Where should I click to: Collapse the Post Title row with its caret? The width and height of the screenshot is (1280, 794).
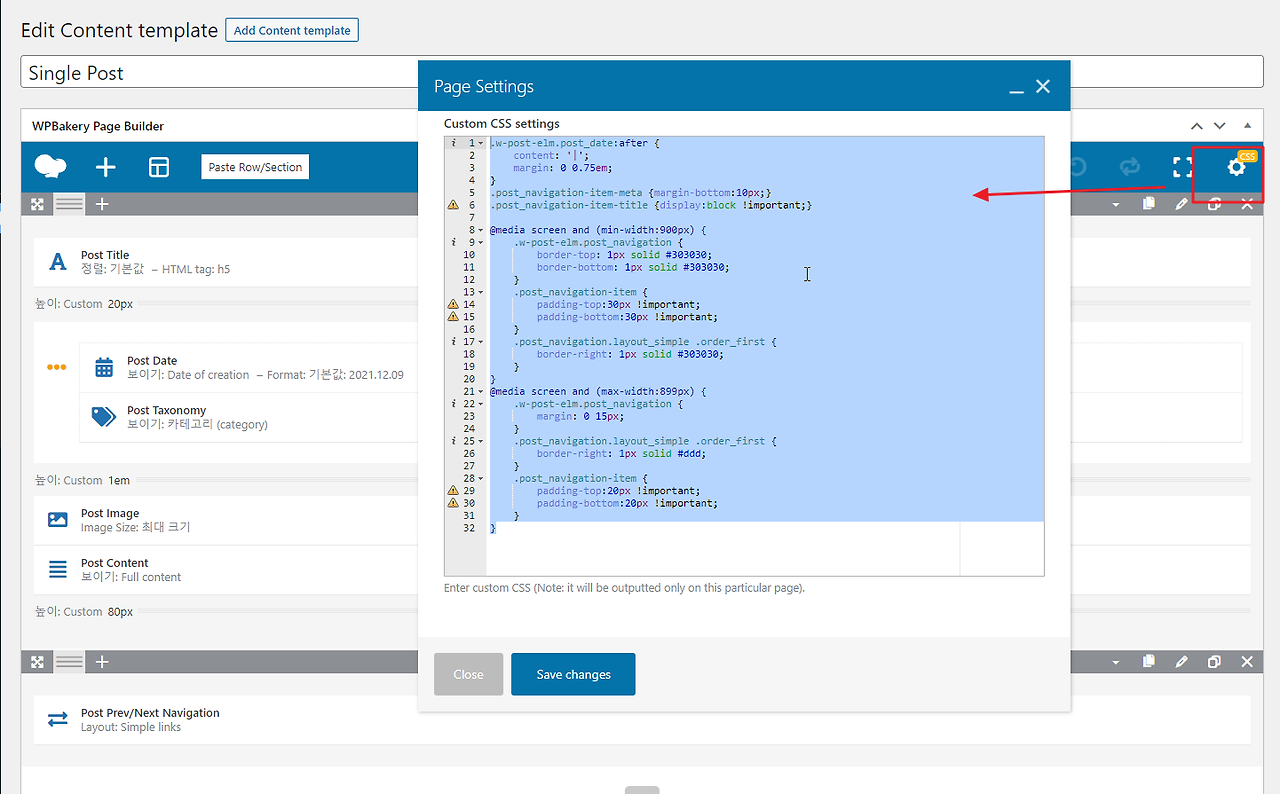point(1116,205)
